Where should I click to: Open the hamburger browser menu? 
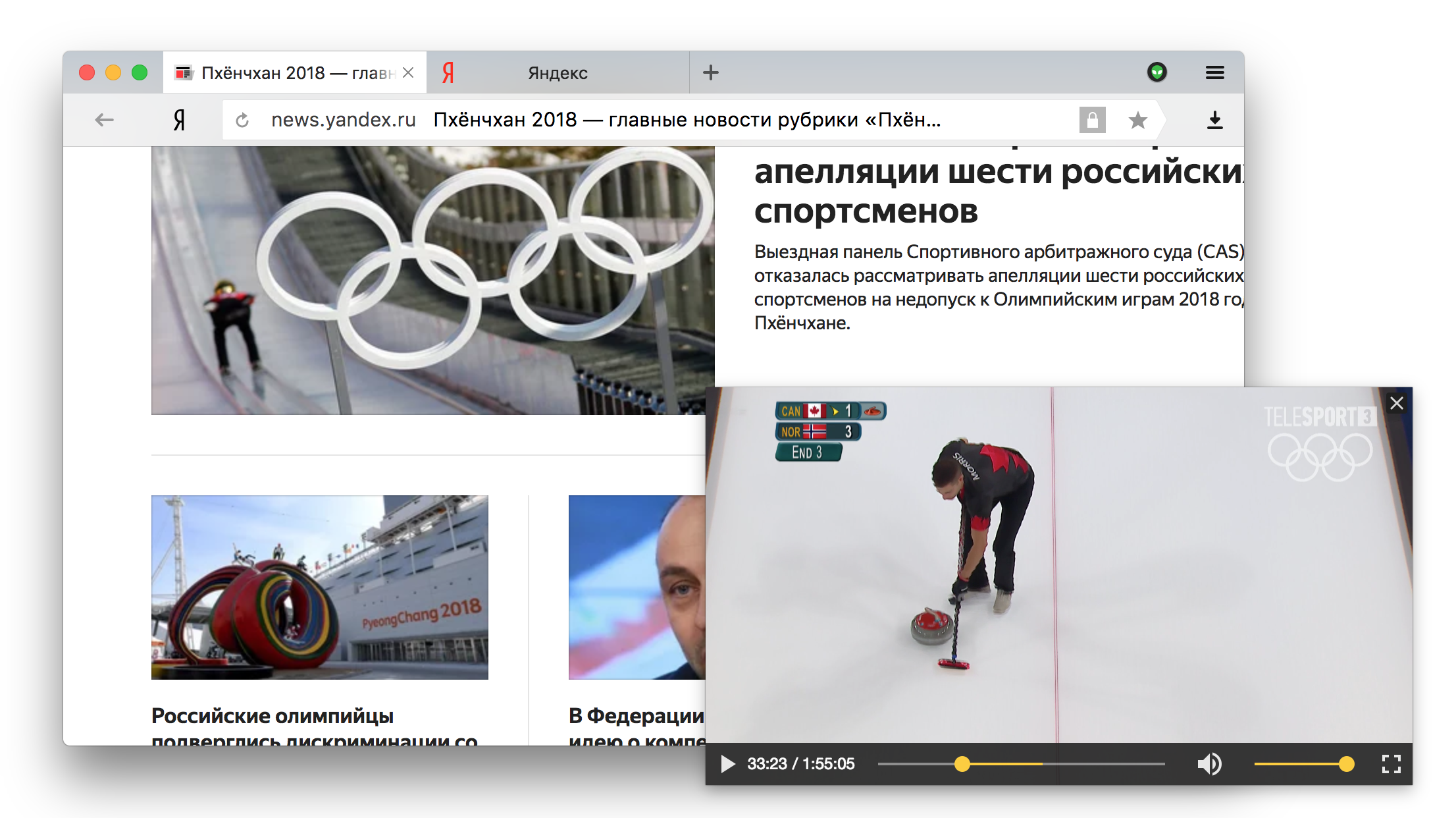point(1214,72)
